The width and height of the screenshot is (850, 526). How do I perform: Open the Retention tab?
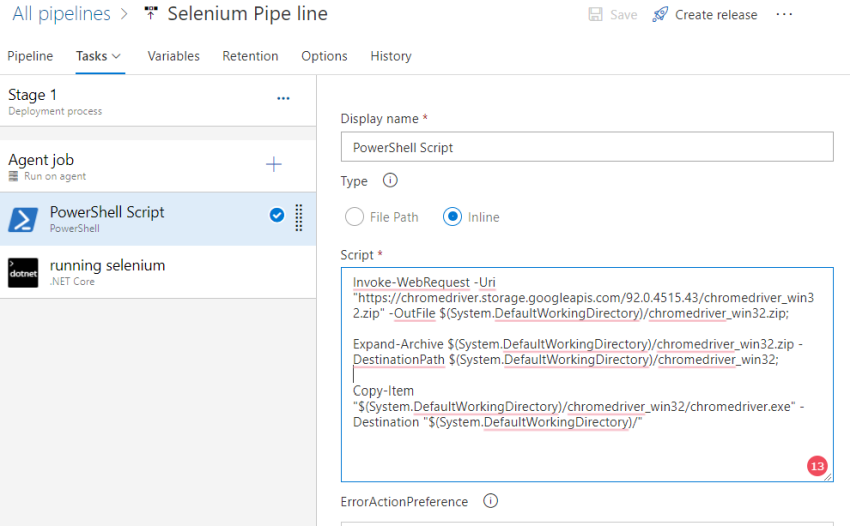click(x=250, y=56)
